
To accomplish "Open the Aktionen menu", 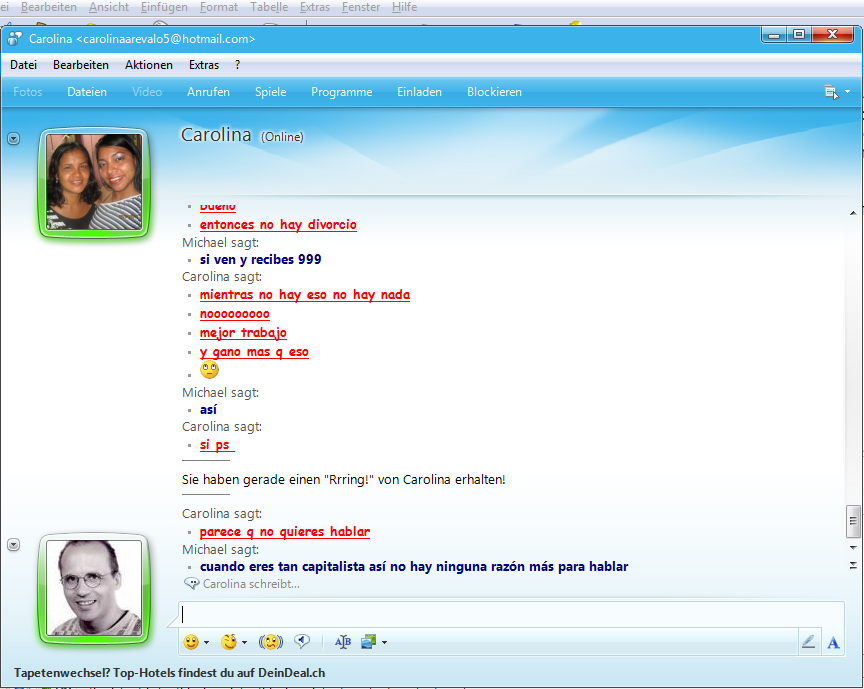I will (x=148, y=65).
